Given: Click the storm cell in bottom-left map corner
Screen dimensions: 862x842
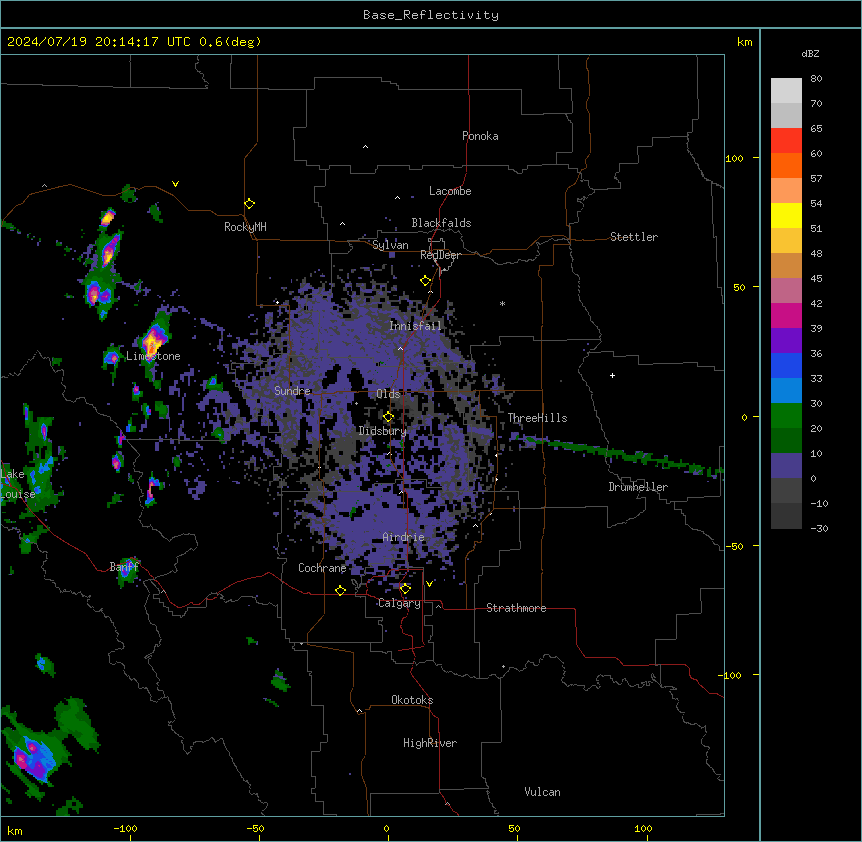Looking at the screenshot, I should (x=34, y=758).
